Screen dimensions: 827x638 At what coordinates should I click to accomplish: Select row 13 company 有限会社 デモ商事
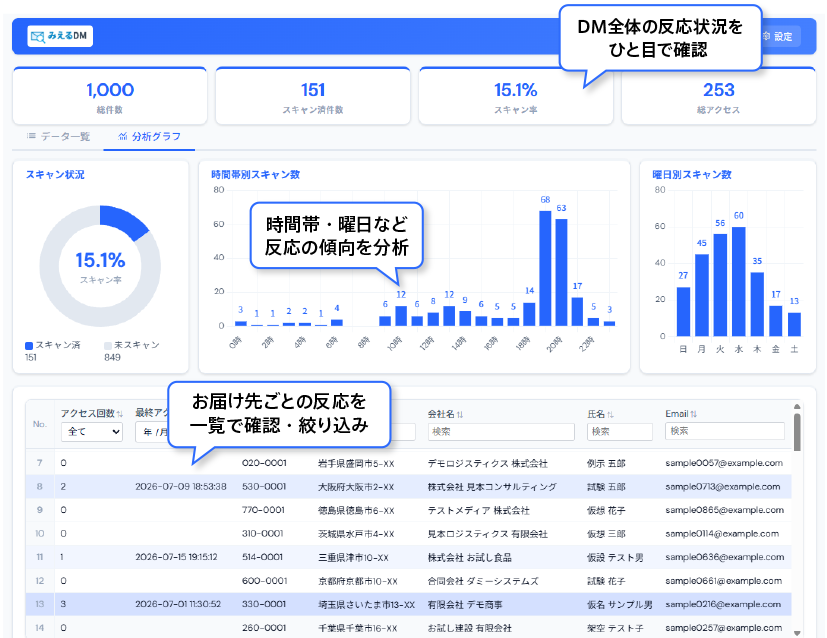pos(465,605)
